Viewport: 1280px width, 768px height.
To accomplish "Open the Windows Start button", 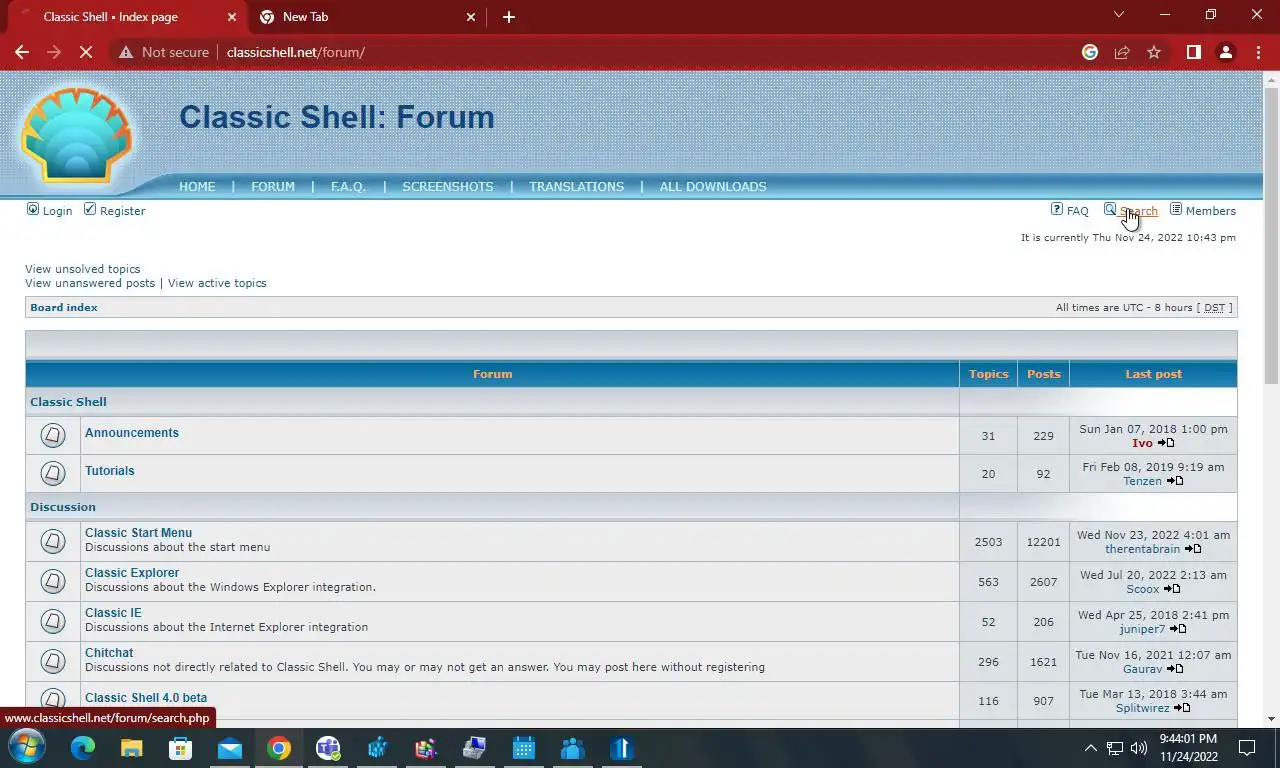I will pyautogui.click(x=26, y=748).
